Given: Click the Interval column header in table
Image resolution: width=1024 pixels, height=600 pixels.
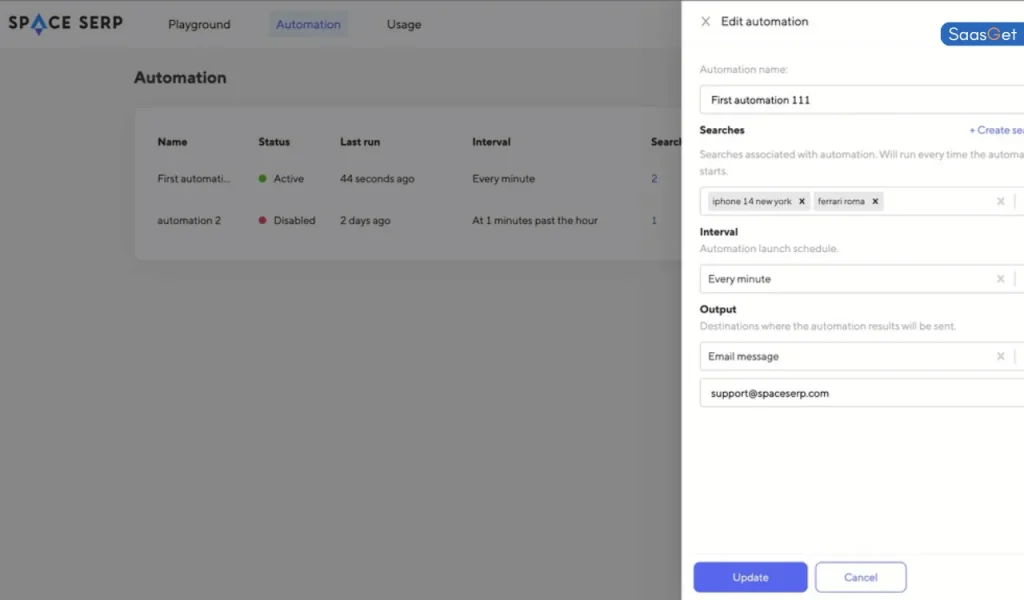Looking at the screenshot, I should click(491, 142).
